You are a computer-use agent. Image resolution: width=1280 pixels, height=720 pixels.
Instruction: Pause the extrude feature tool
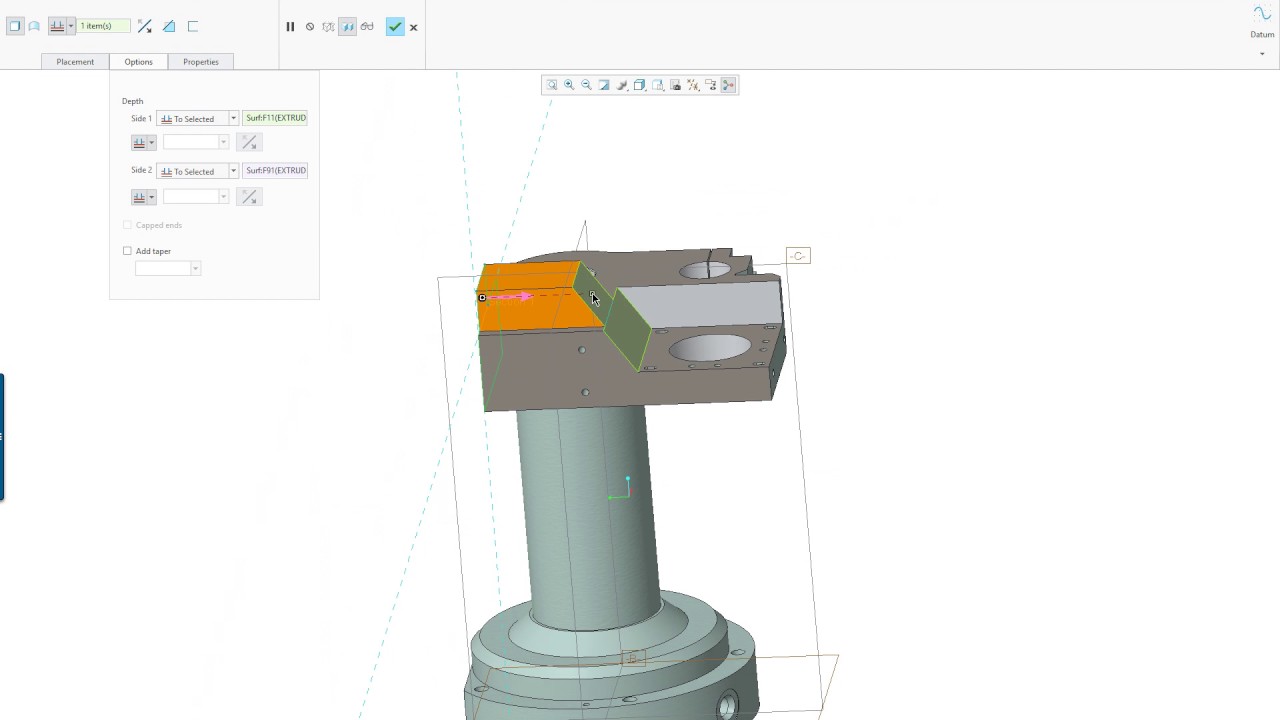coord(290,27)
